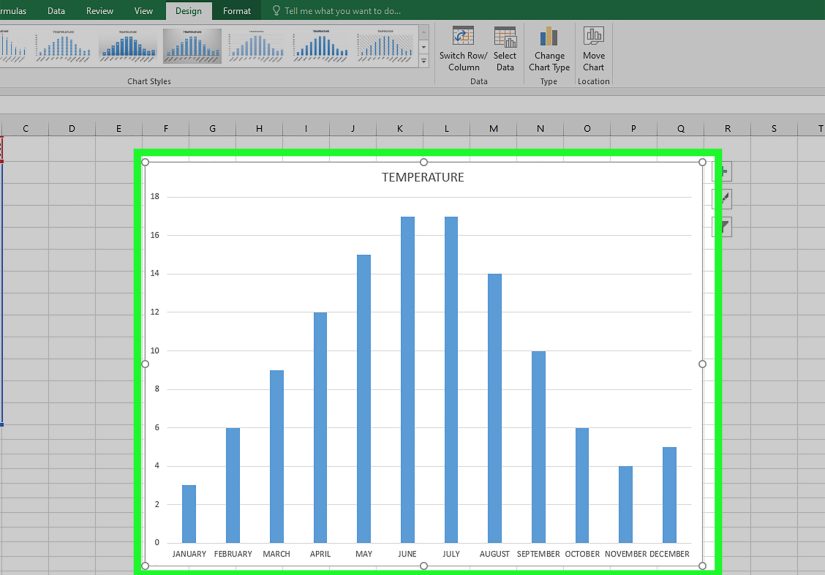Click the DECEMBER bar in chart
This screenshot has height=575, width=825.
[x=669, y=495]
